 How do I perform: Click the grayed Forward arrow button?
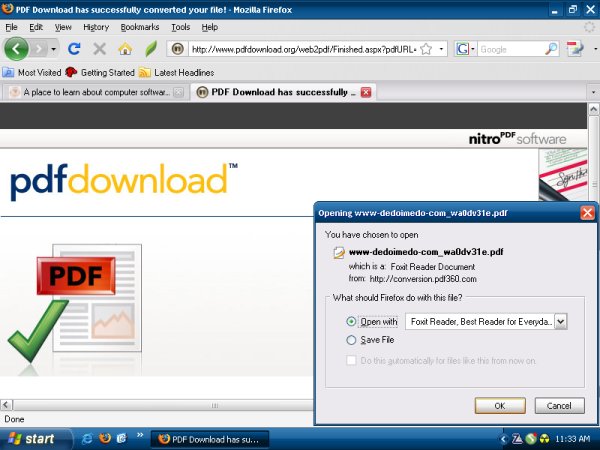pyautogui.click(x=39, y=49)
